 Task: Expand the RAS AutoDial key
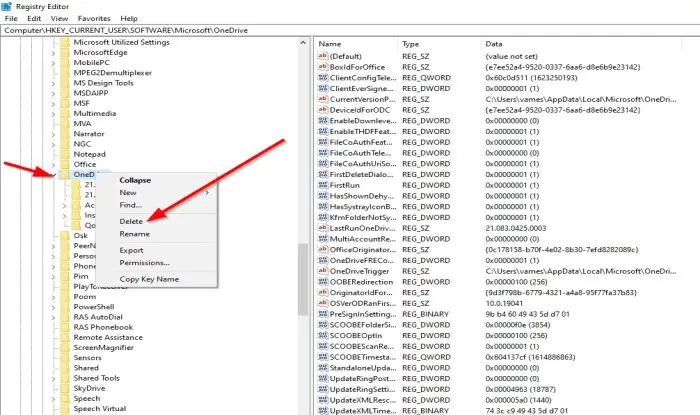click(53, 317)
